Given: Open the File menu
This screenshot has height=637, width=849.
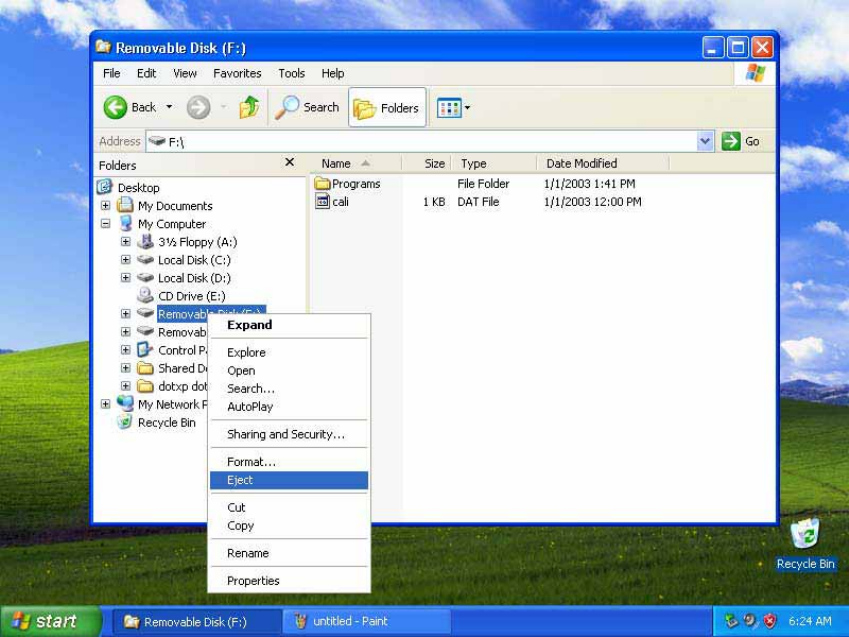Looking at the screenshot, I should [112, 73].
